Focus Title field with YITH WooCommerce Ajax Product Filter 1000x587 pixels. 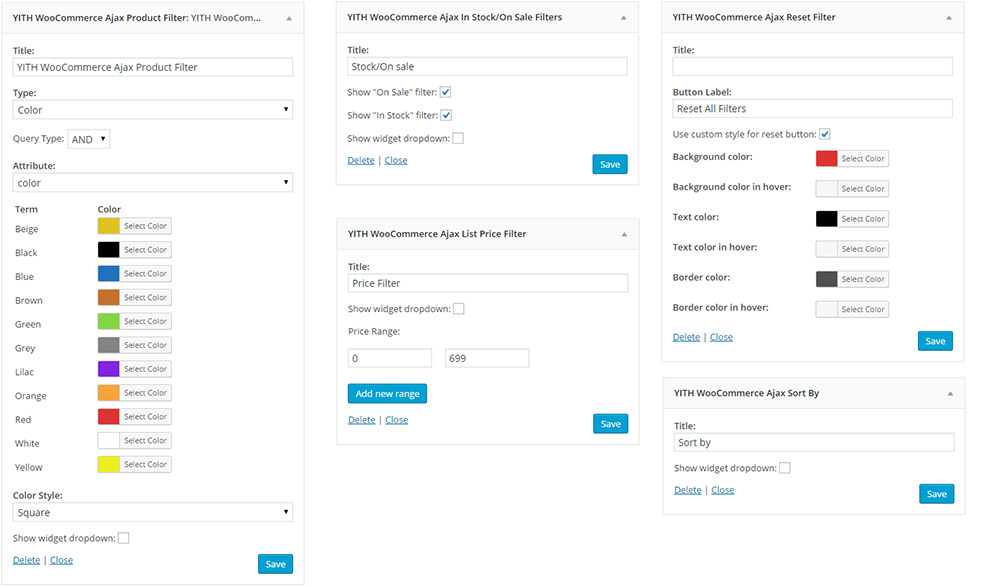(152, 67)
